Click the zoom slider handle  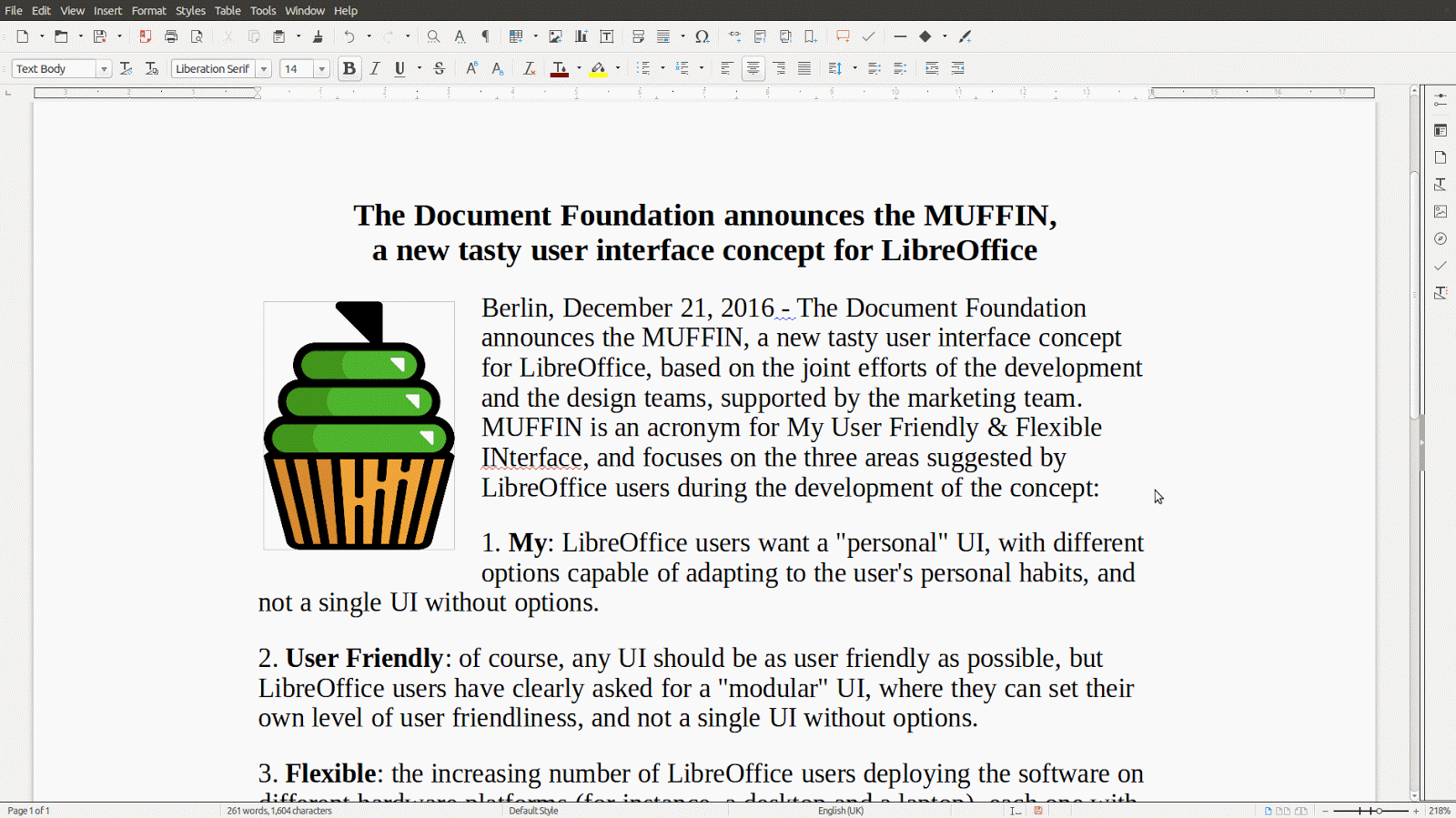1379,811
